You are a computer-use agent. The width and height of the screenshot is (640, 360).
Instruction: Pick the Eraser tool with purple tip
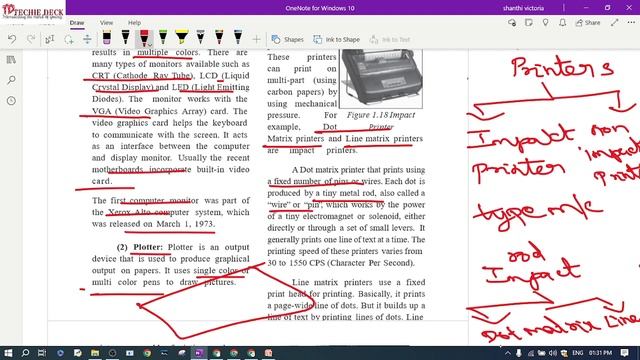[x=107, y=38]
